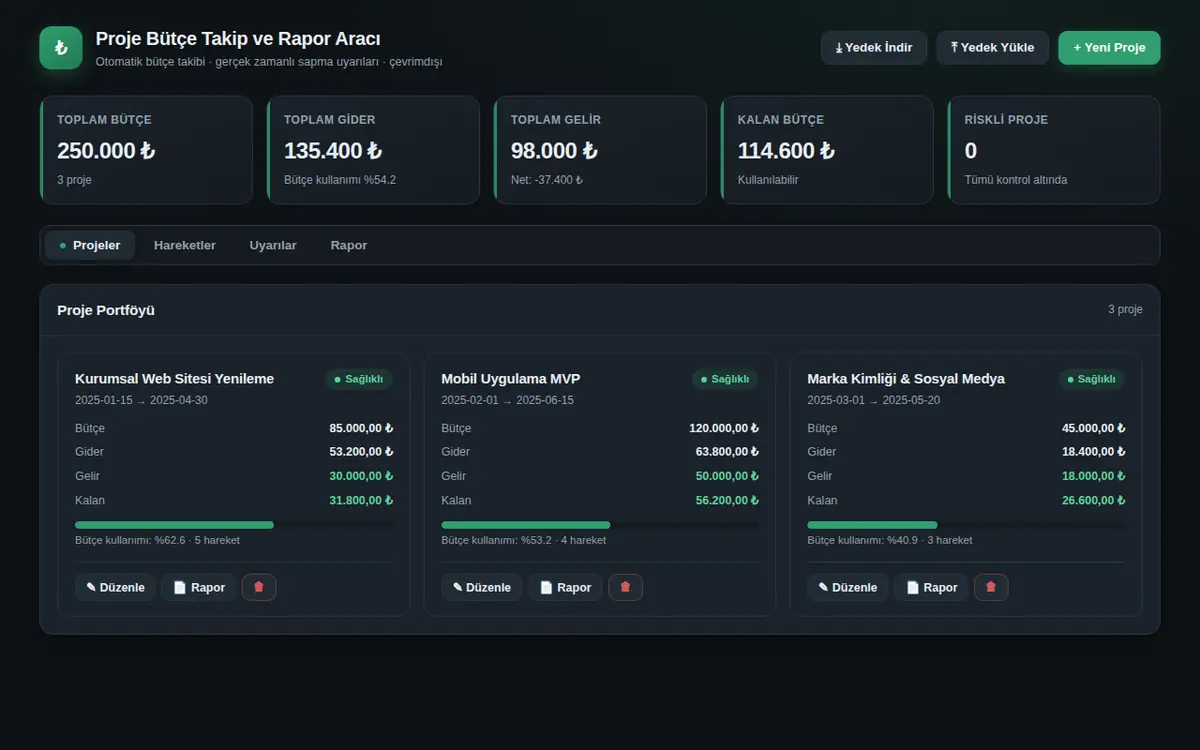The height and width of the screenshot is (750, 1200).
Task: Edit the Kurumsal Web Sitesi Yenileme project
Action: [115, 587]
